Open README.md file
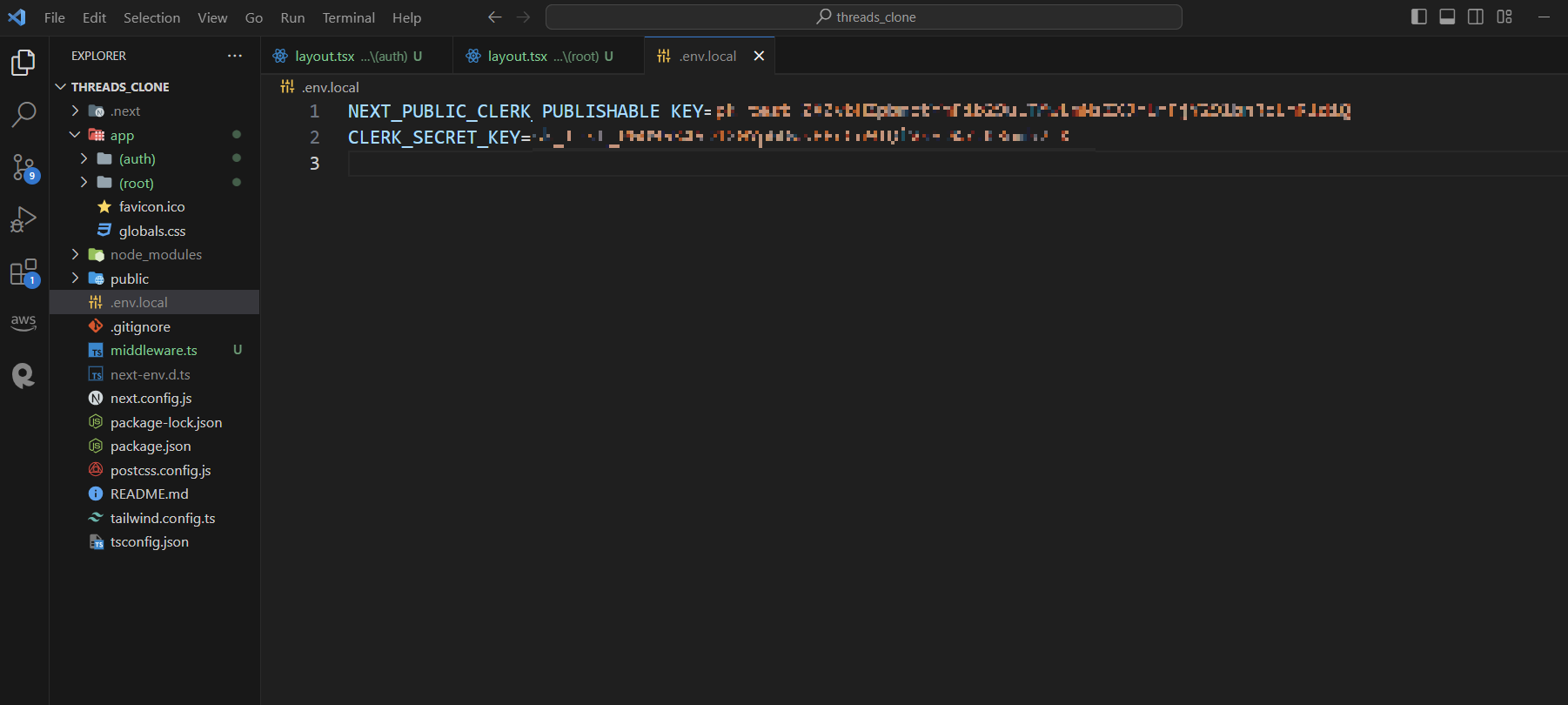Image resolution: width=1568 pixels, height=705 pixels. tap(155, 494)
